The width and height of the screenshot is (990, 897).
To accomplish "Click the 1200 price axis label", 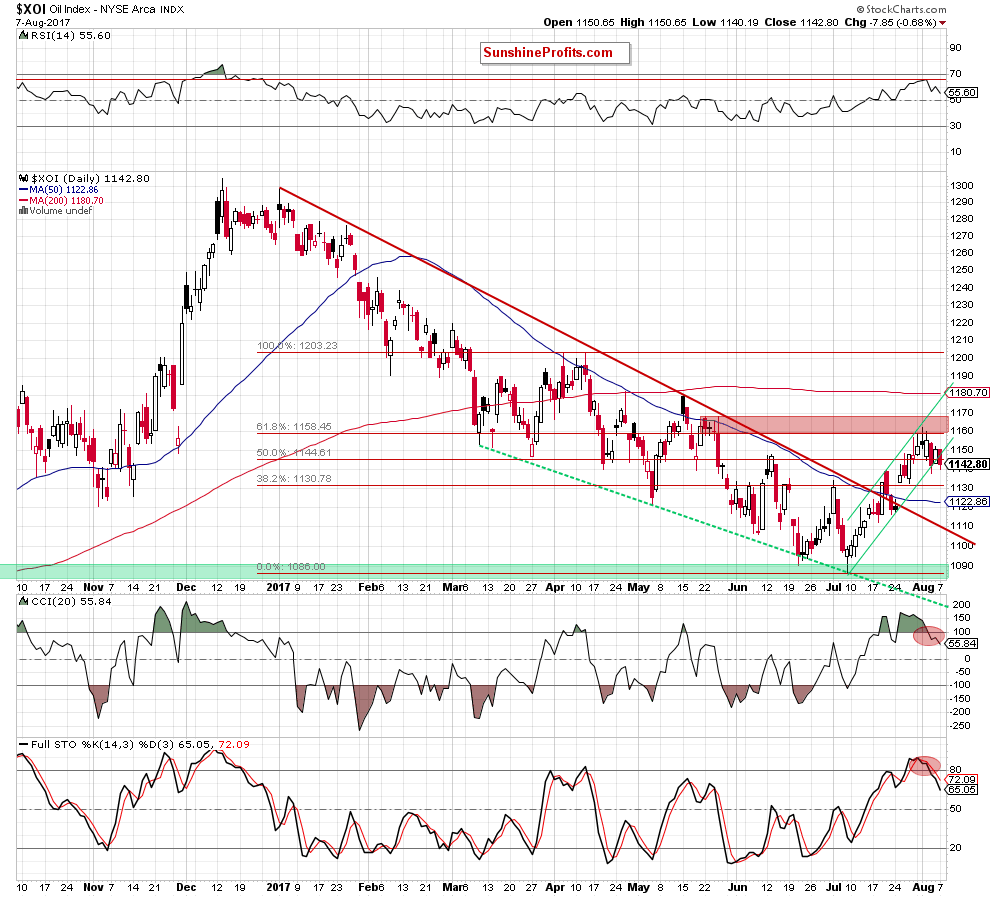I will point(961,358).
